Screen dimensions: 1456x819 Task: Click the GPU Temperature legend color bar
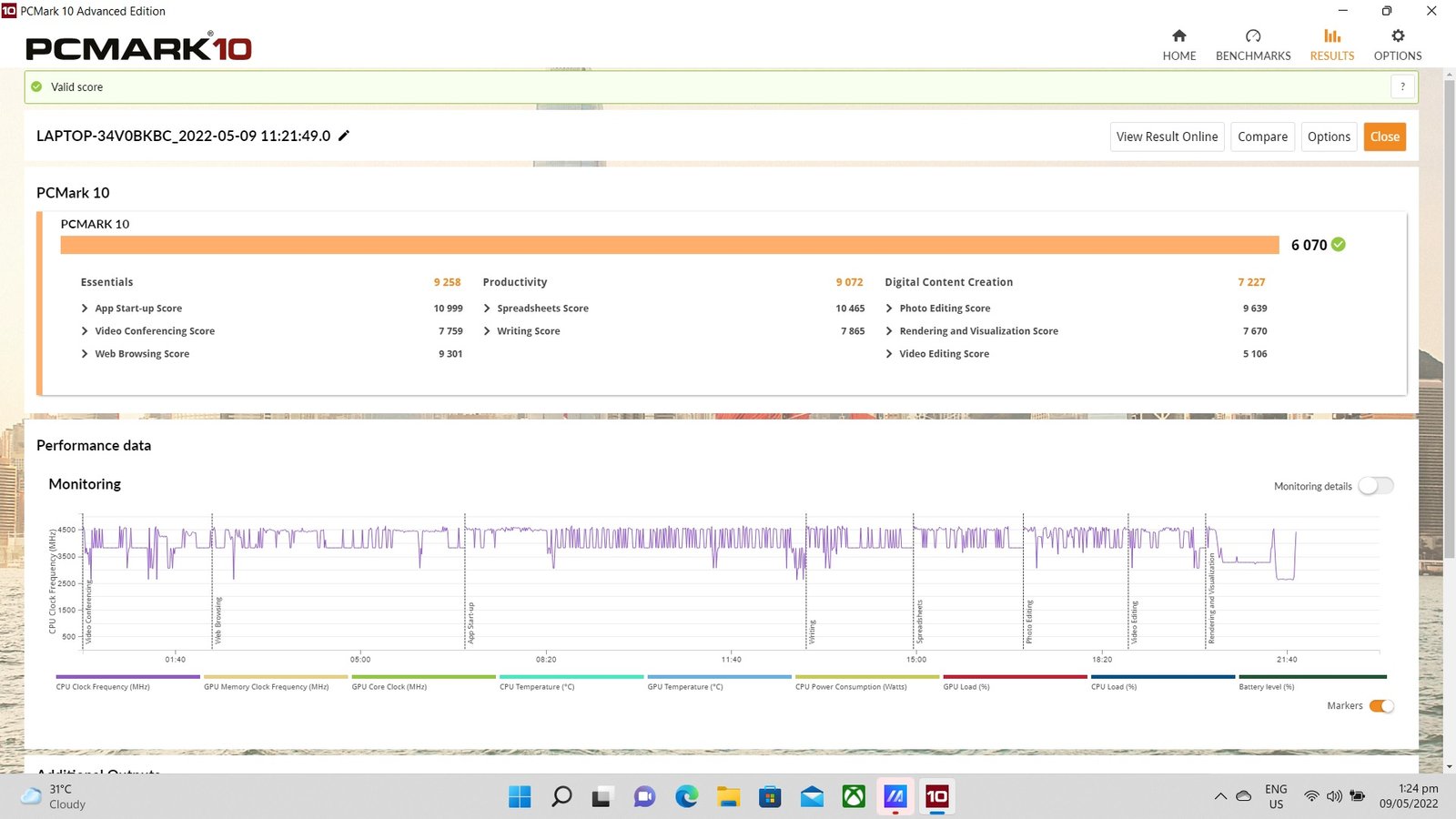click(x=719, y=677)
